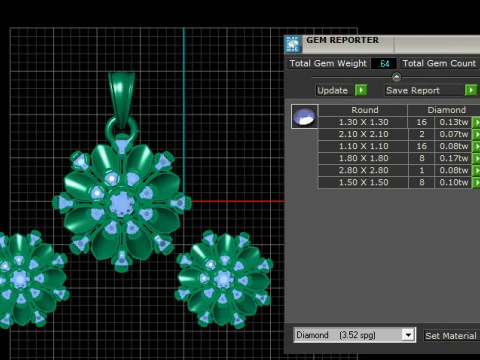This screenshot has width=480, height=360.
Task: Click the green arrow in the 2.10 X 2.10 row
Action: pyautogui.click(x=476, y=134)
